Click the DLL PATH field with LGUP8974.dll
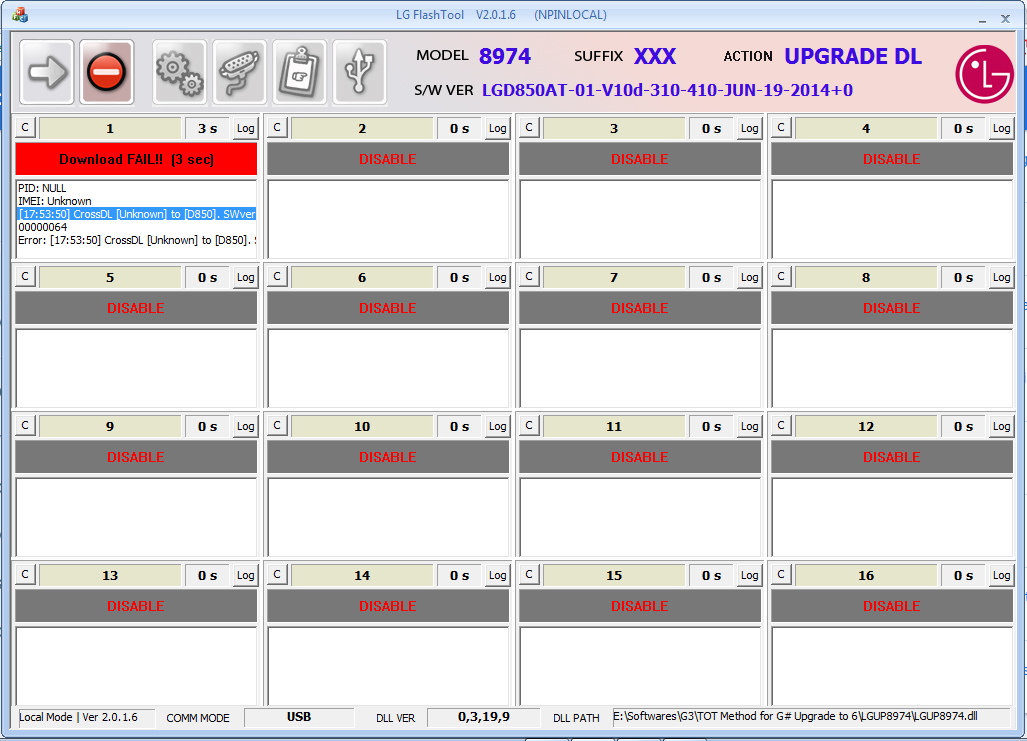Image resolution: width=1027 pixels, height=741 pixels. pos(811,717)
